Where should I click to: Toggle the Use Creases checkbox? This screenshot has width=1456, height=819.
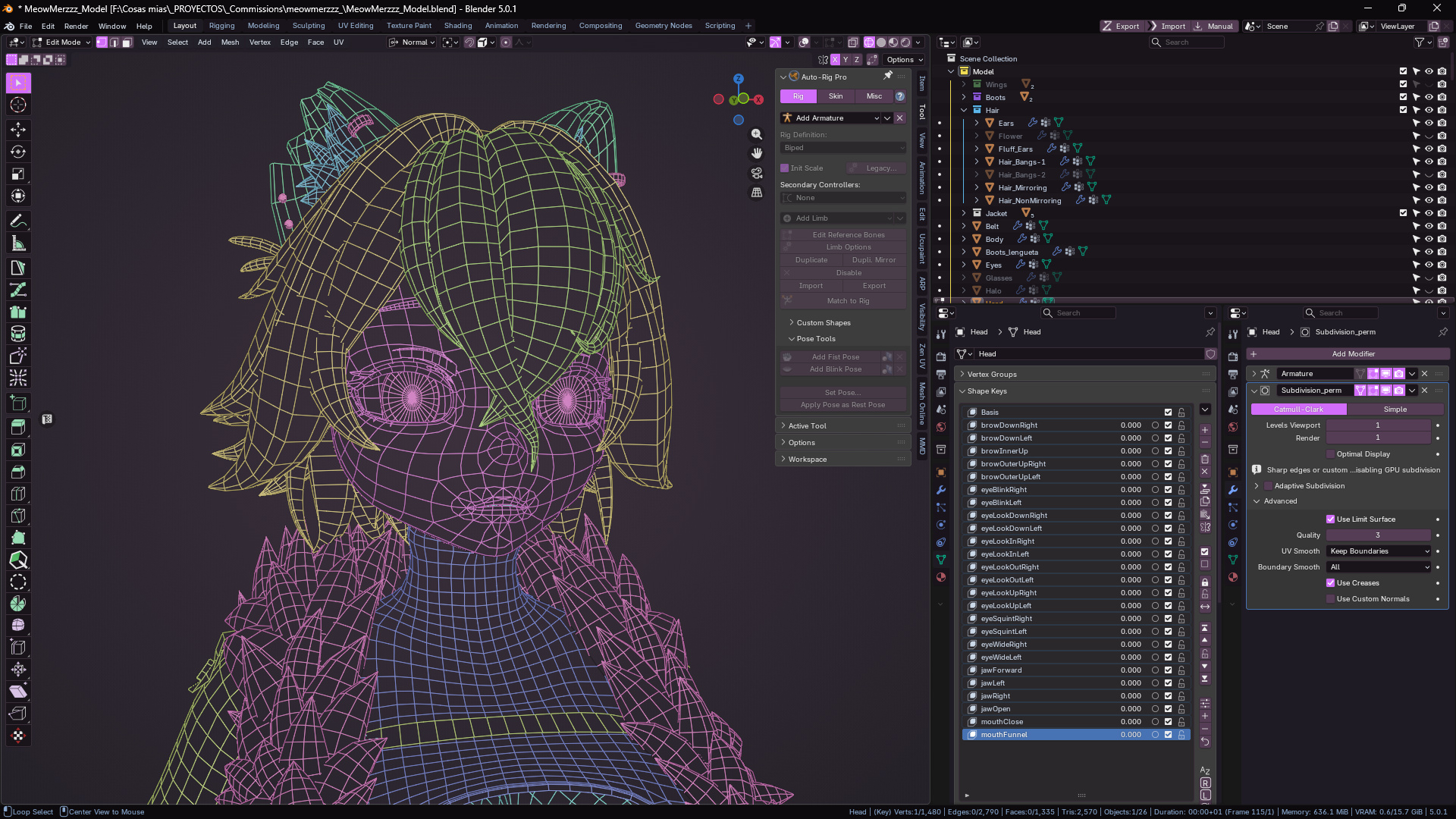(1330, 583)
